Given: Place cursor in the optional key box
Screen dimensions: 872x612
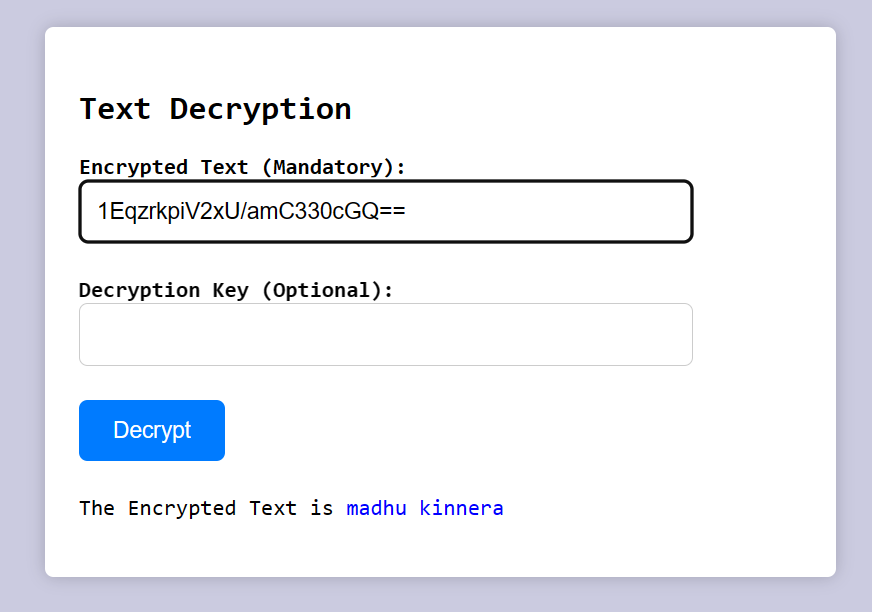Looking at the screenshot, I should [x=385, y=334].
